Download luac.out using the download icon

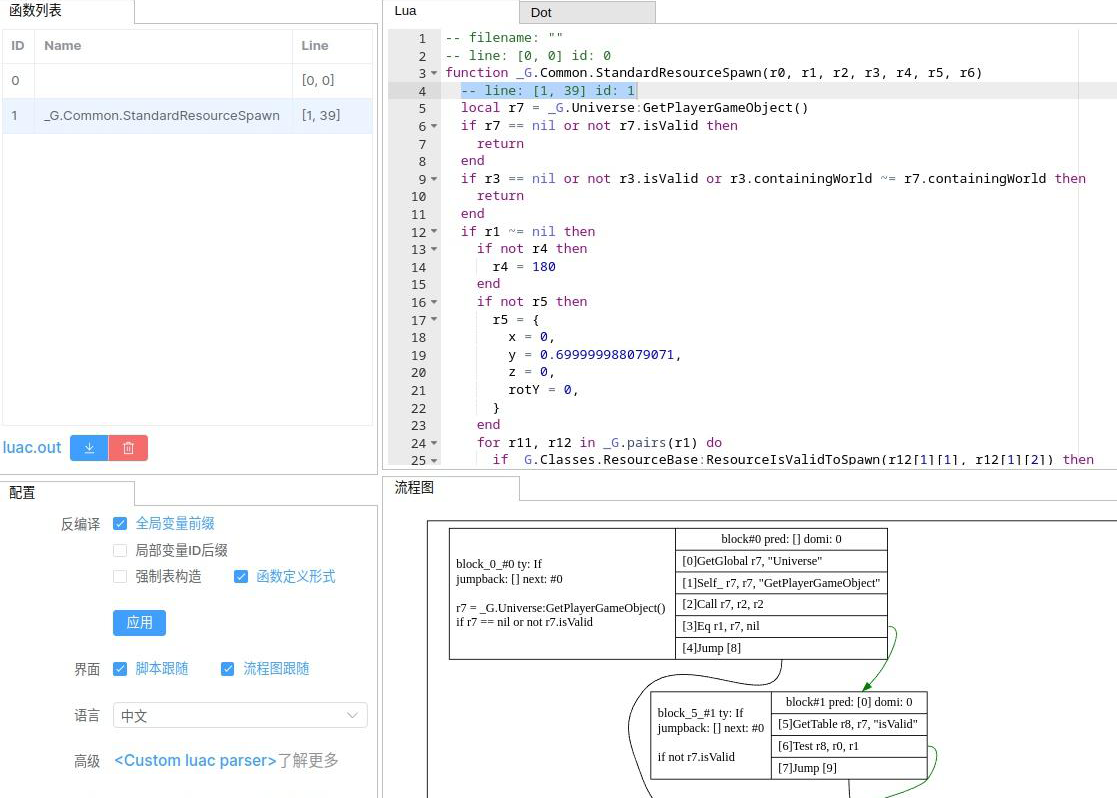[88, 448]
